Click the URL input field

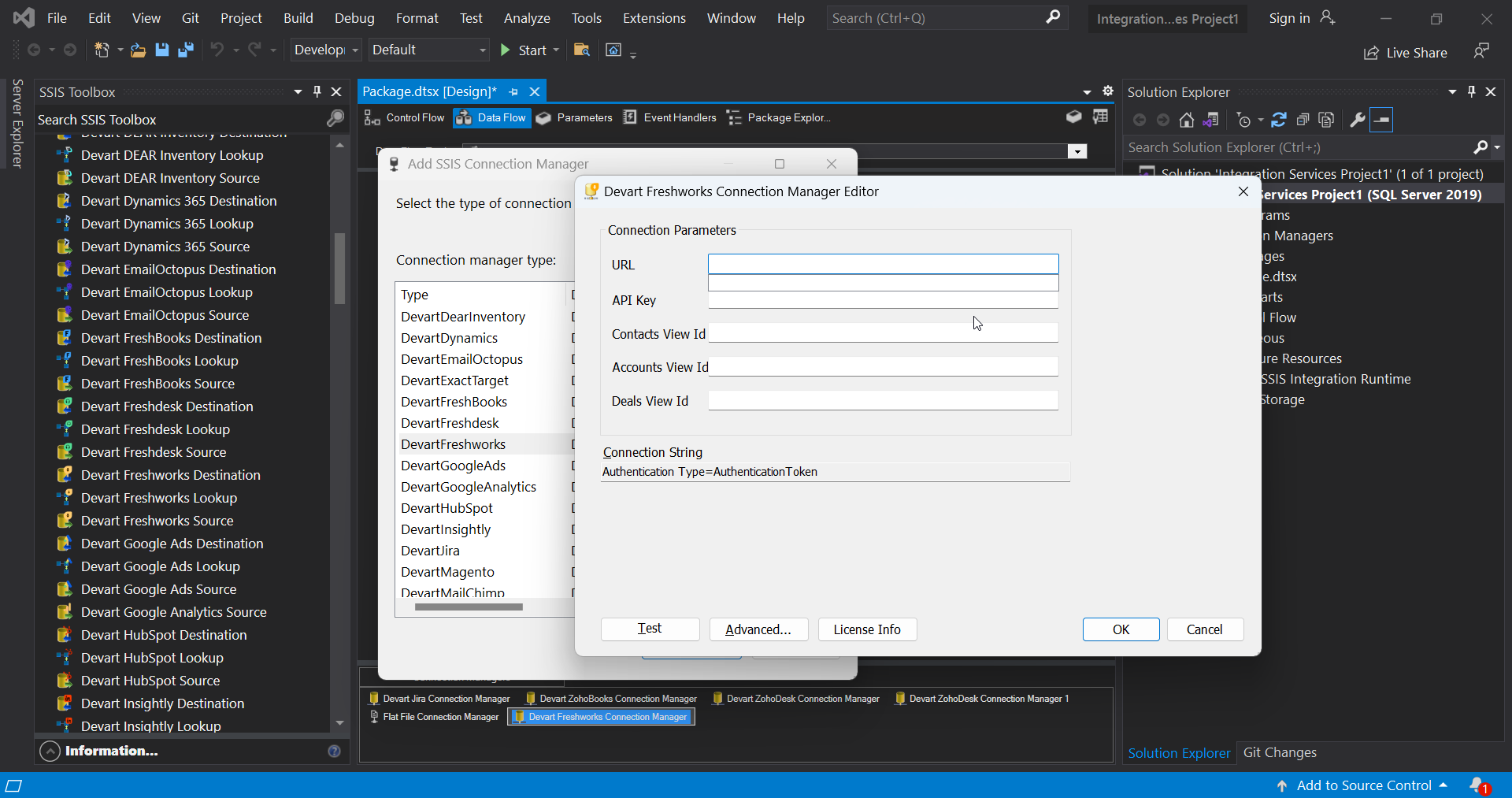click(x=883, y=264)
